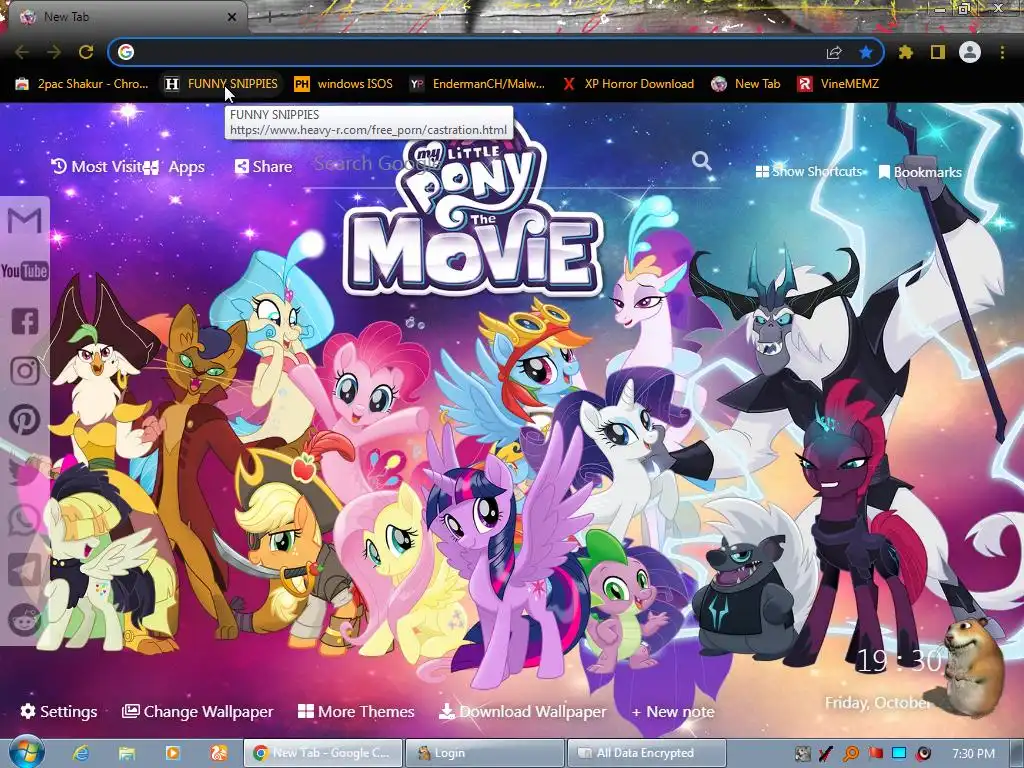Viewport: 1024px width, 768px height.
Task: Open the Pinterest sidebar shortcut
Action: (x=25, y=420)
